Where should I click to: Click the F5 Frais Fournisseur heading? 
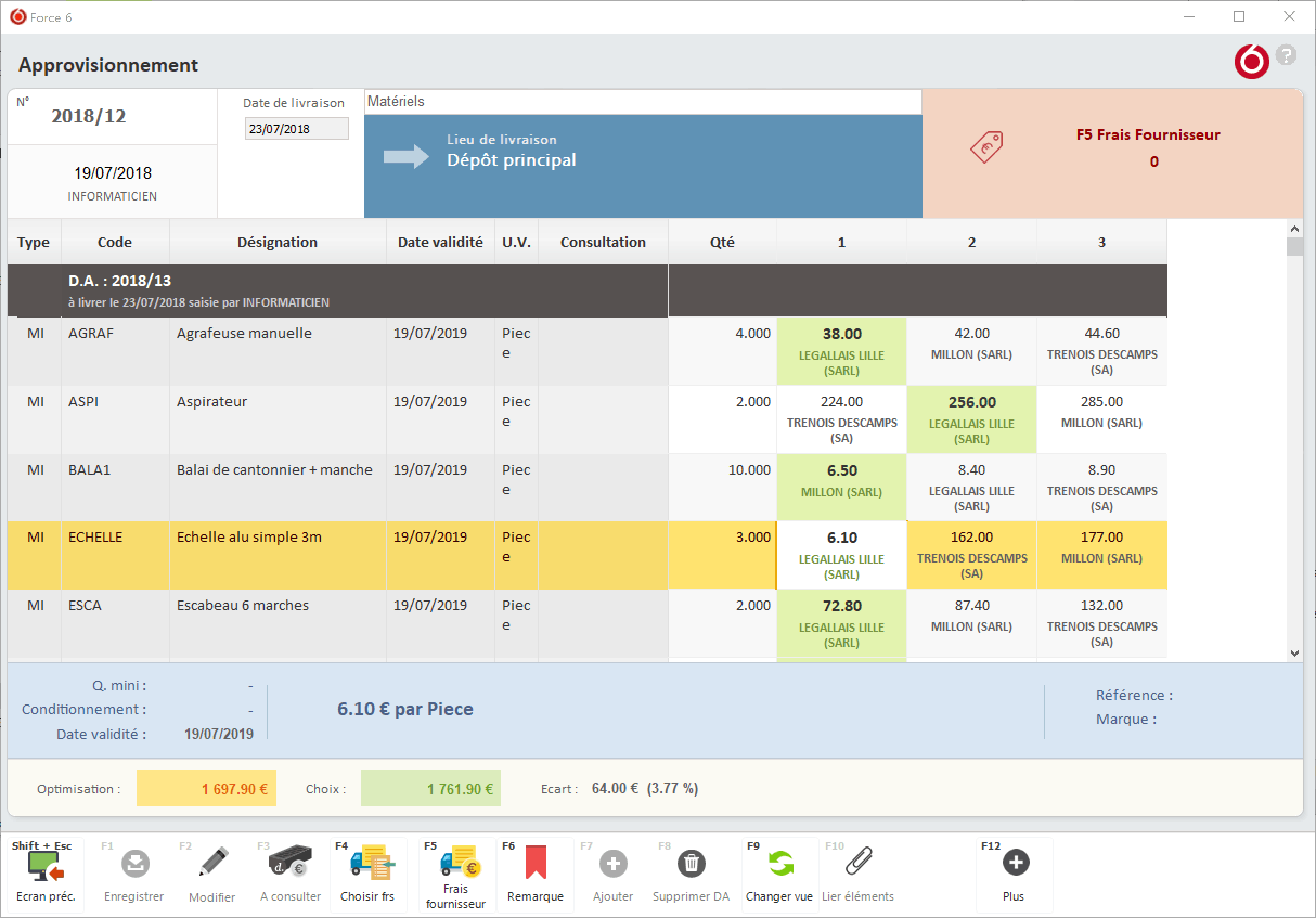[1148, 134]
